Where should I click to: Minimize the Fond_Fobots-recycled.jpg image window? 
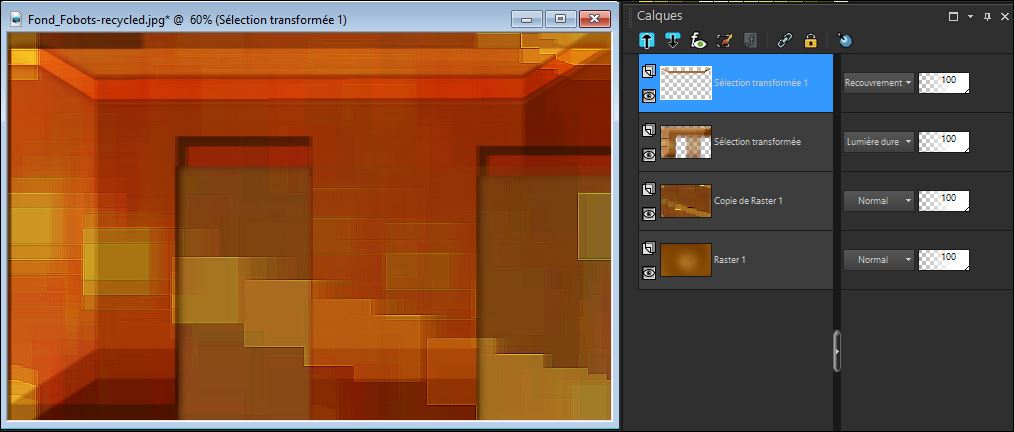[x=526, y=19]
